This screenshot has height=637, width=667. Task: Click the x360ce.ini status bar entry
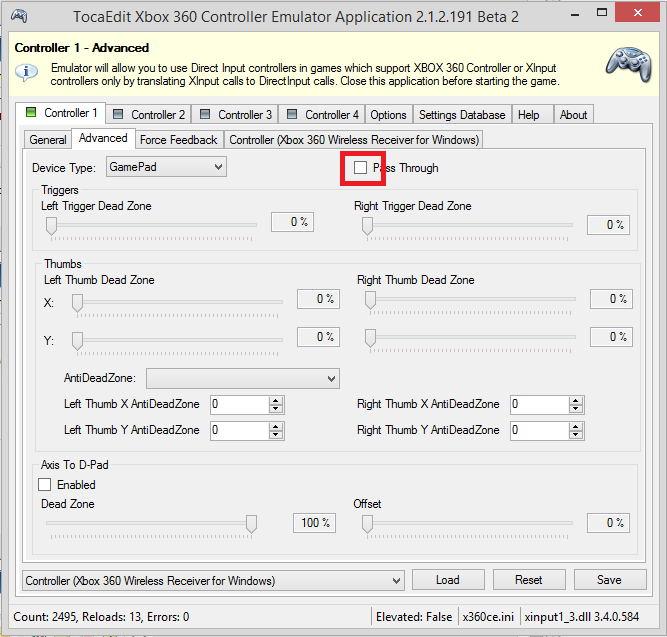[488, 617]
